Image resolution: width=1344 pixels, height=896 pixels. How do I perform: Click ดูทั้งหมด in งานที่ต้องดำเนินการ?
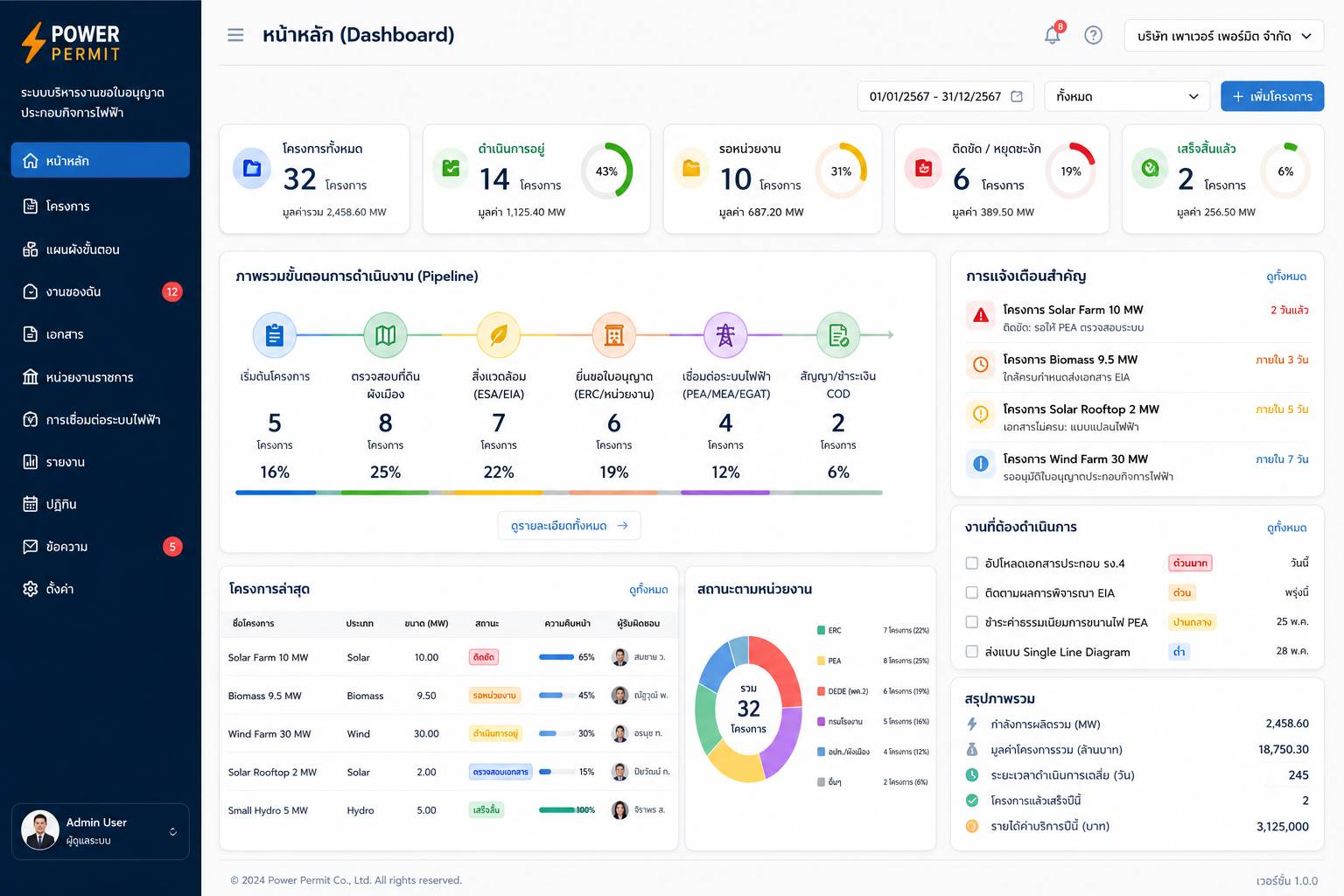tap(1286, 528)
